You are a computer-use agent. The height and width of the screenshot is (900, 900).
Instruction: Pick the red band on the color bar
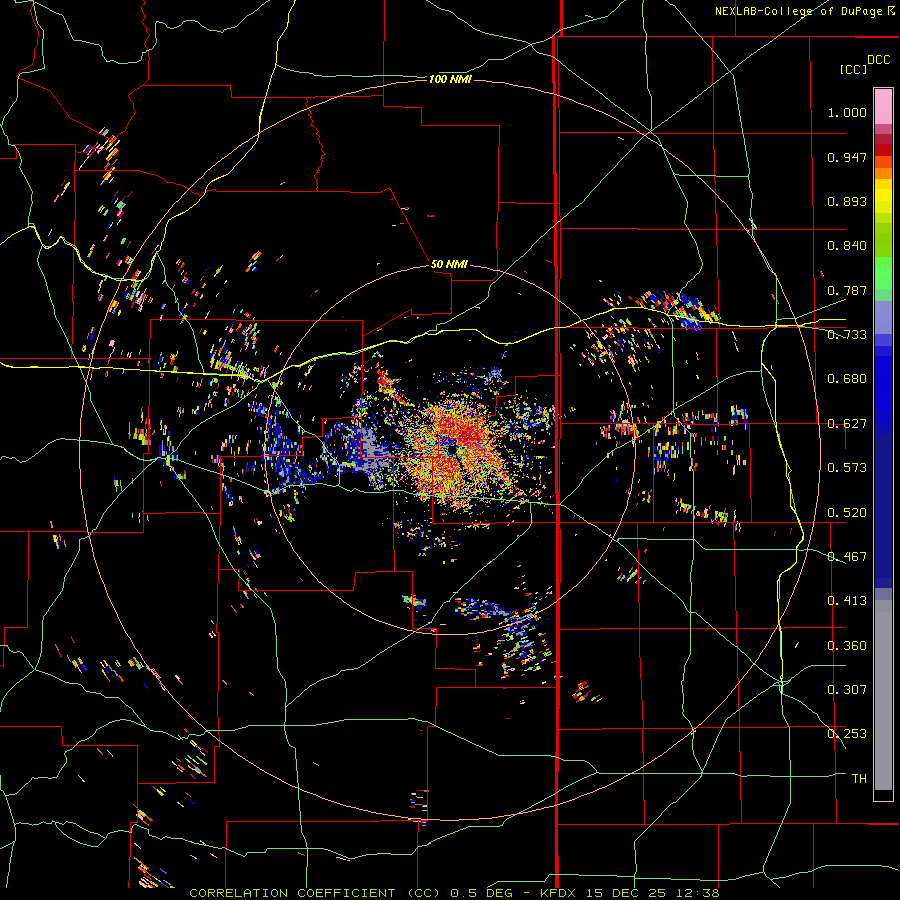[883, 150]
